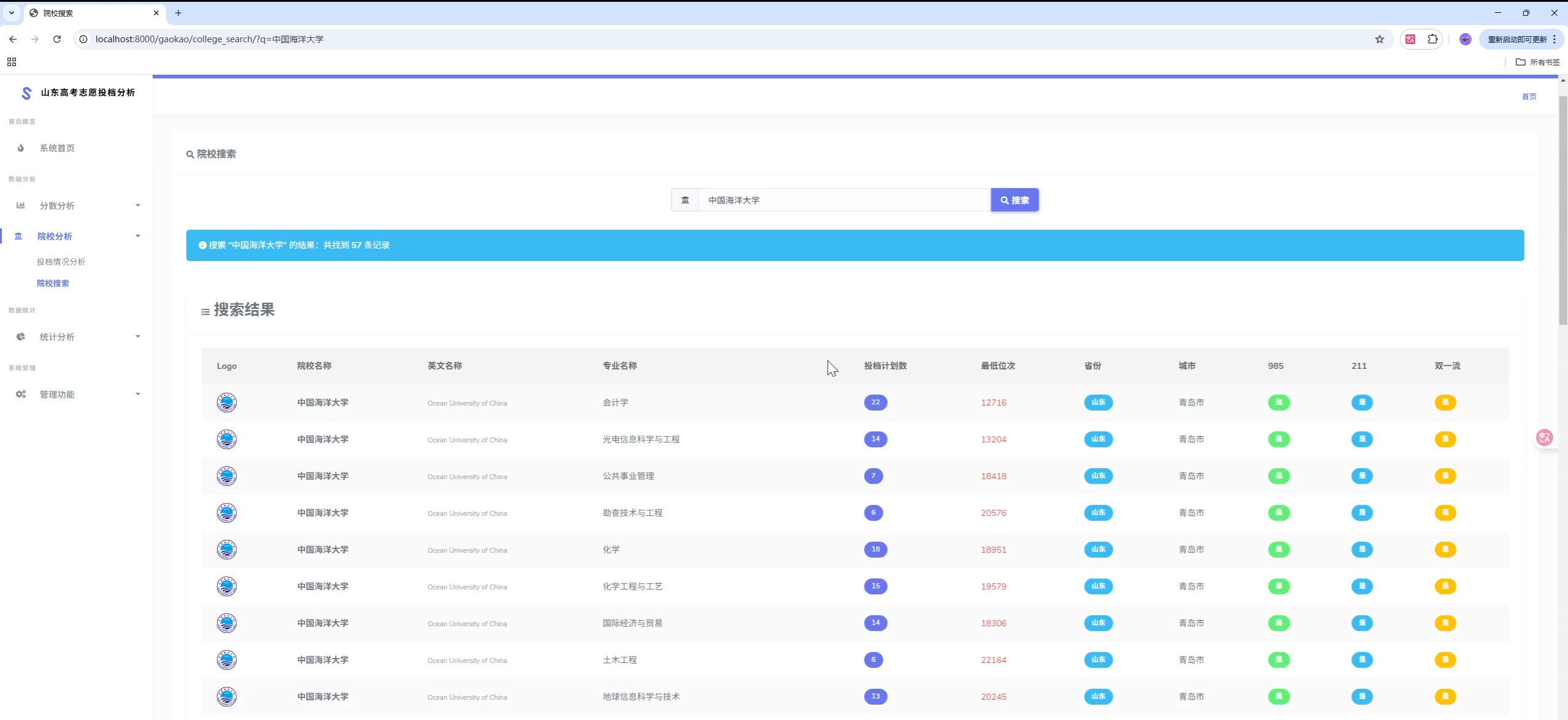Bookmark this page with the star icon
The image size is (1568, 720).
tap(1379, 39)
